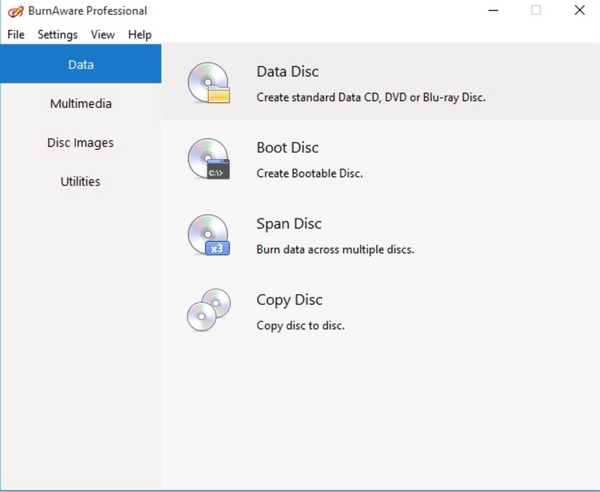Click "Burn data across multiple discs" description

[335, 249]
